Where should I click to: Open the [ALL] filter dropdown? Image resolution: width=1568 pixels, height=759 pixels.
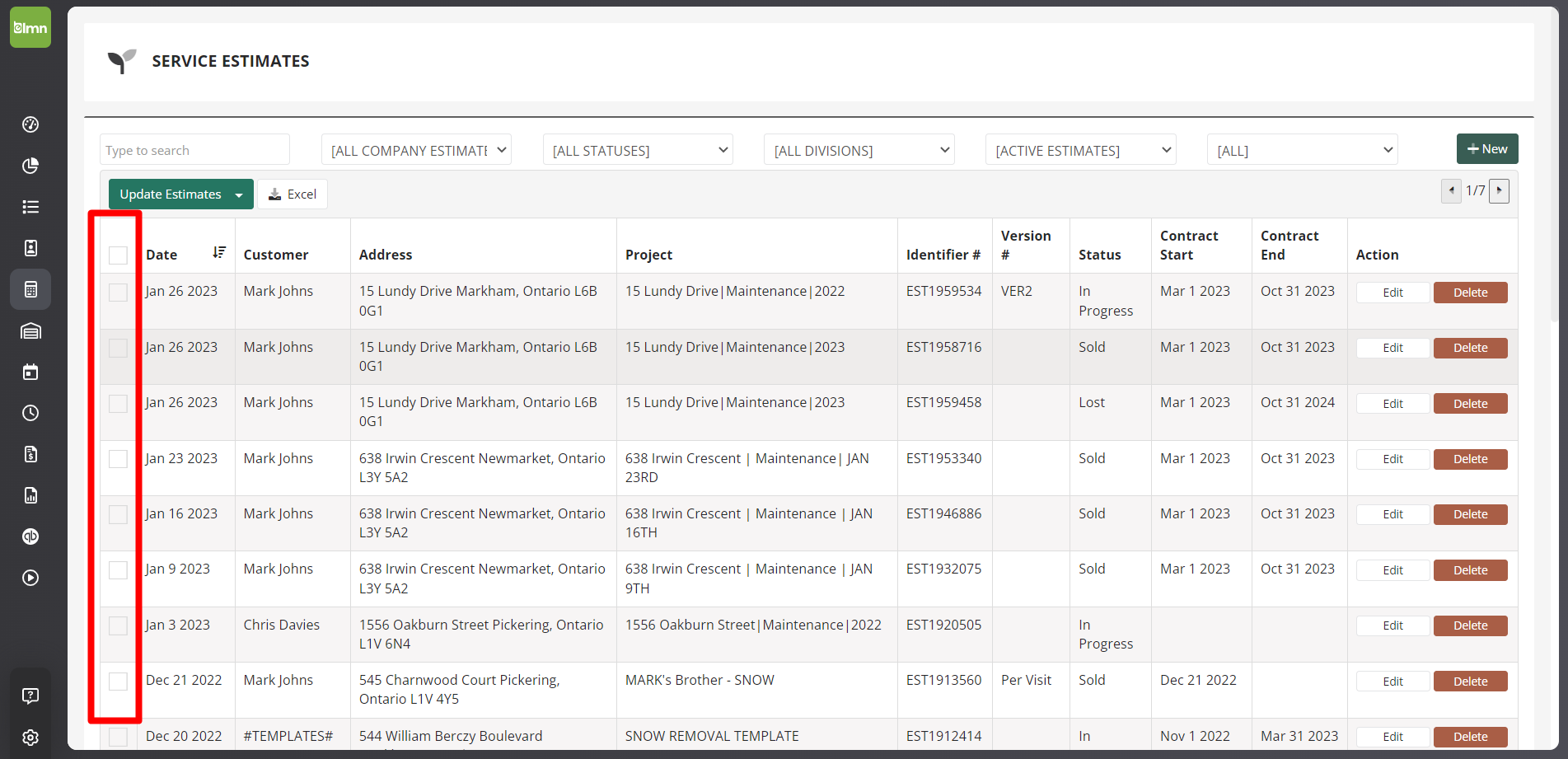(x=1303, y=150)
